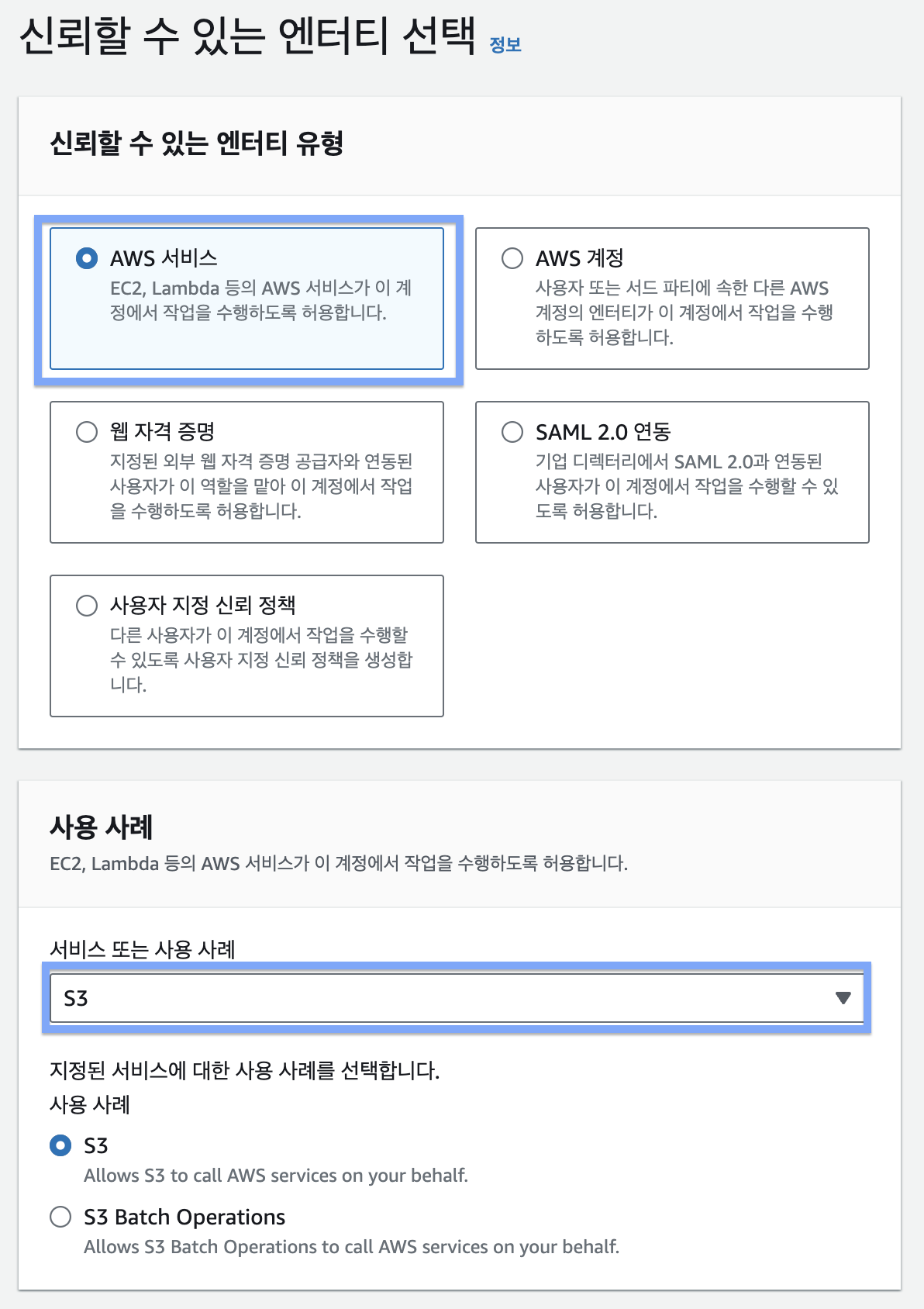Choose the S3 Batch Operations radio button
Screen dimensions: 924x1309
pyautogui.click(x=60, y=1217)
